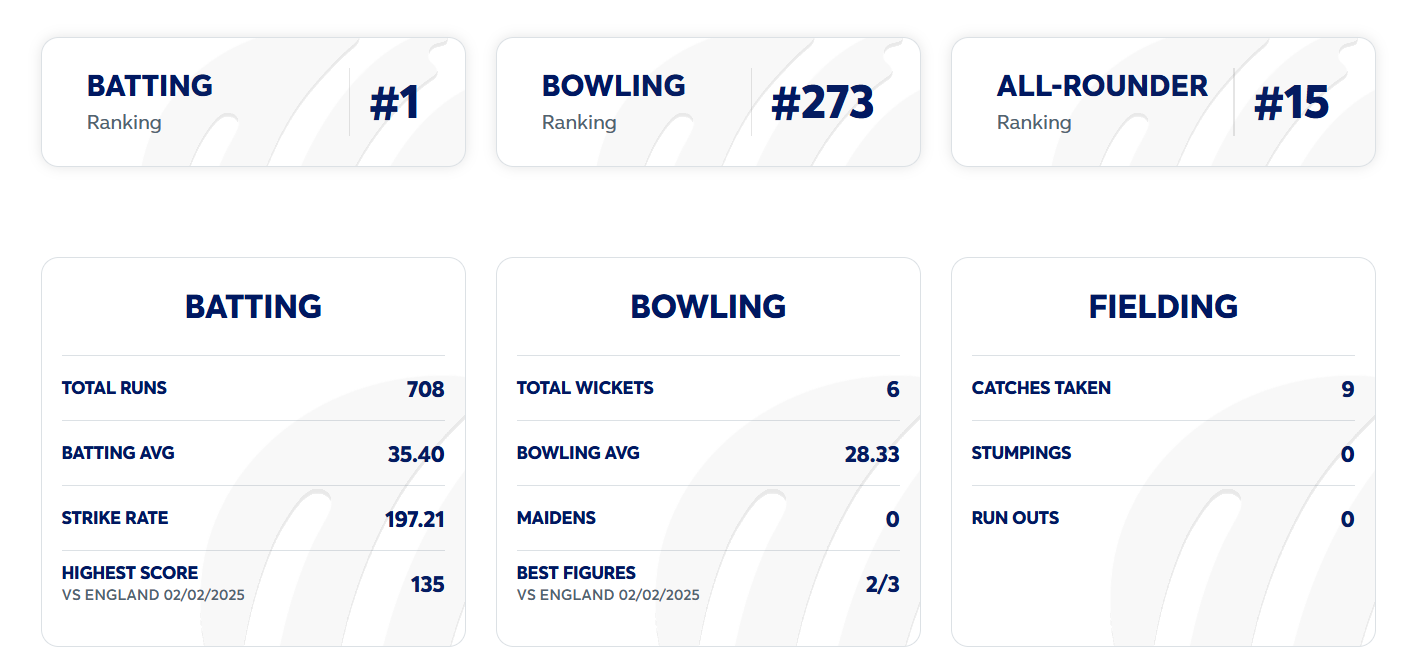Select the Stumpings row label

point(1021,453)
